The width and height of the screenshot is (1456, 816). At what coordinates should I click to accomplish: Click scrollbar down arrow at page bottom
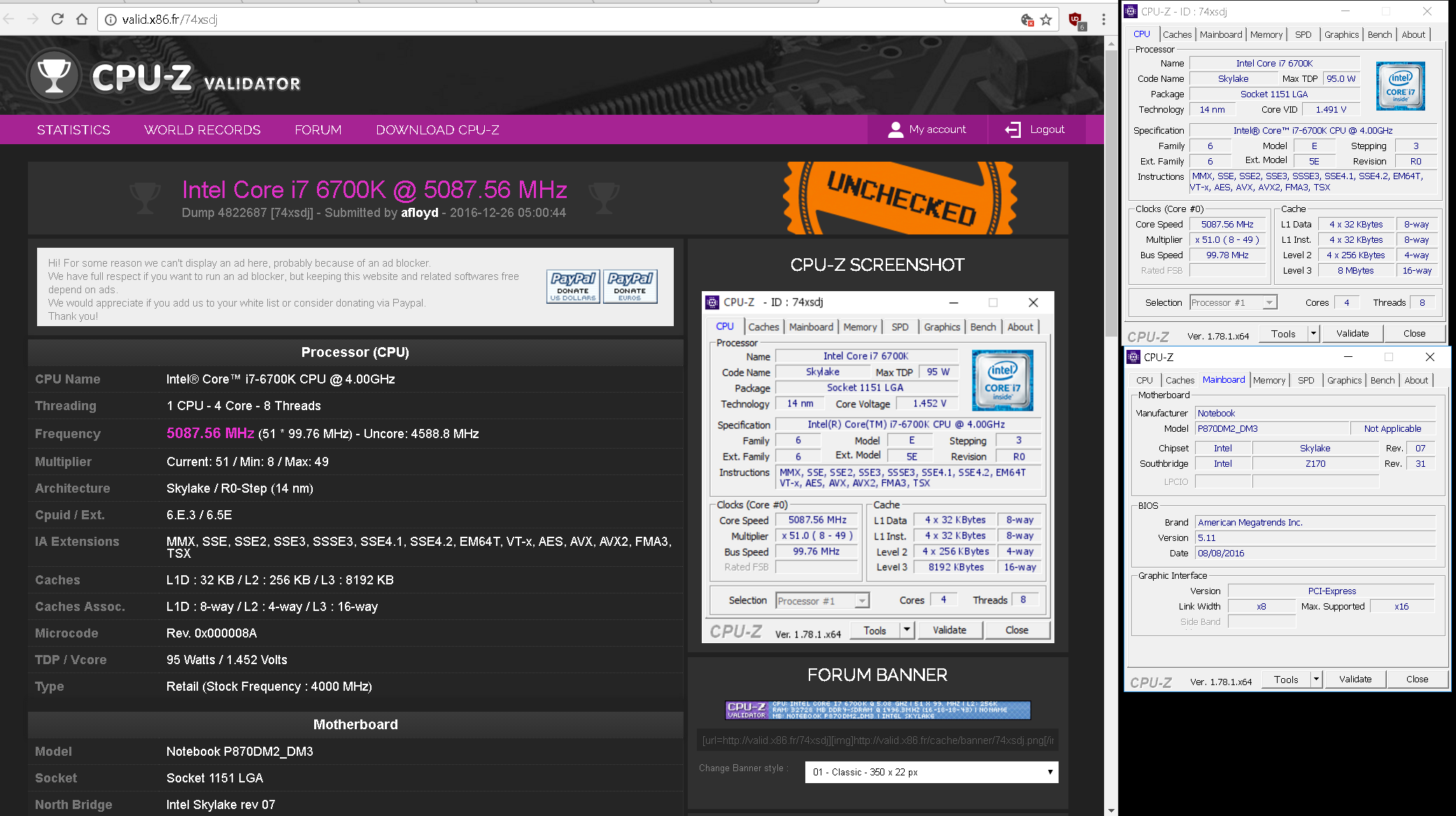click(x=1111, y=810)
